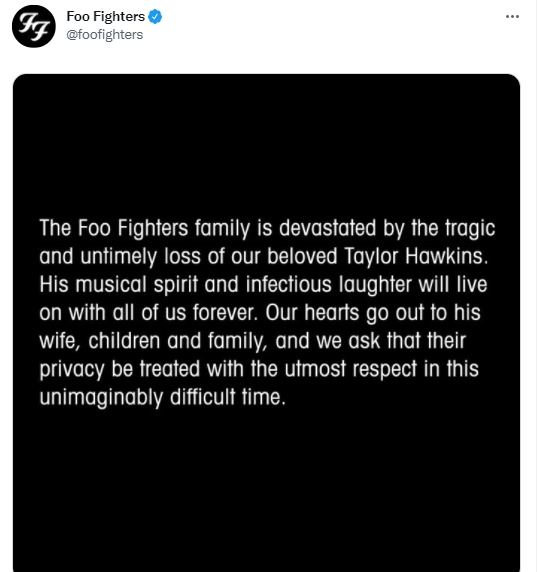Viewport: 539px width, 572px height.
Task: Click the sentence start 'Our hearts go out'
Action: tap(345, 313)
